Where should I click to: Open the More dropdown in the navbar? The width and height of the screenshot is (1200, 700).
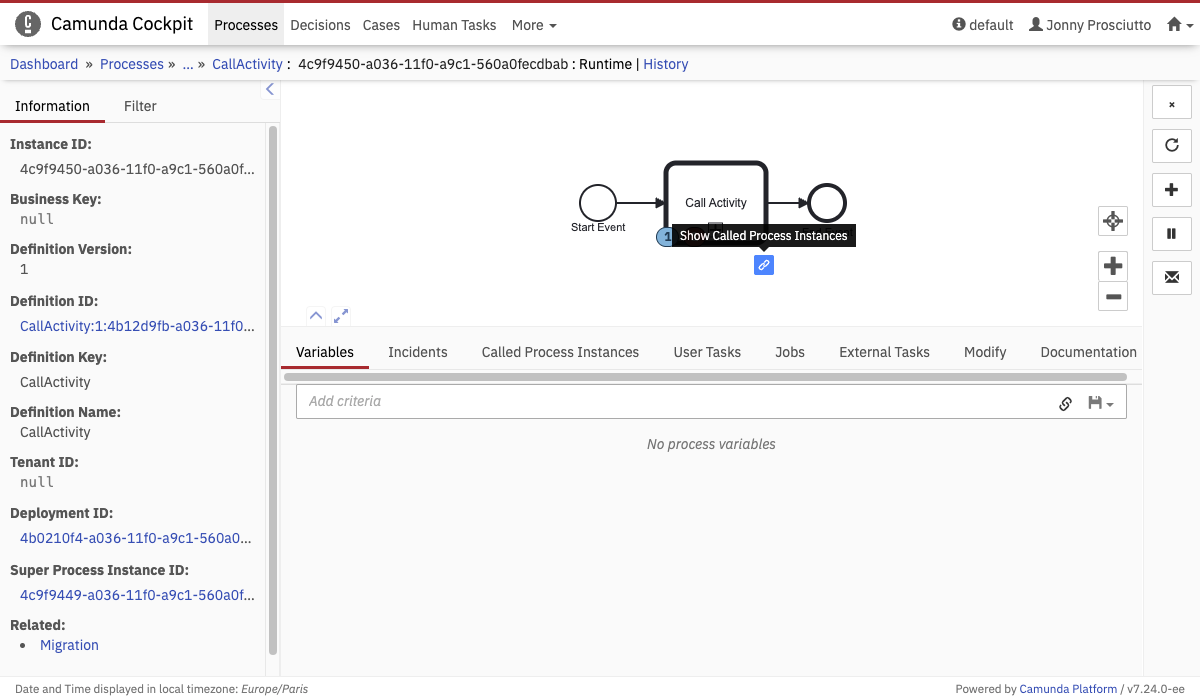pos(534,25)
